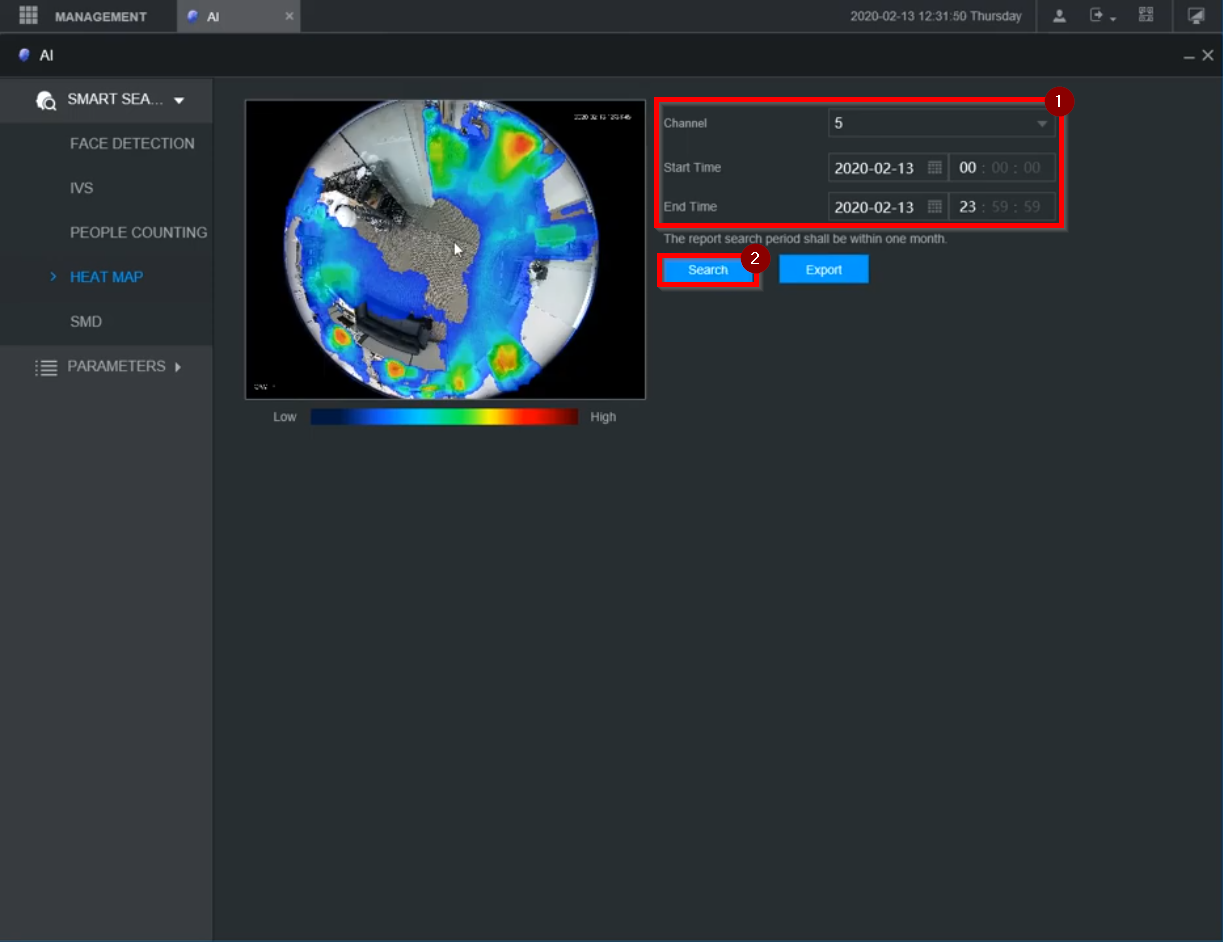1223x942 pixels.
Task: Click the report period note text
Action: (805, 239)
